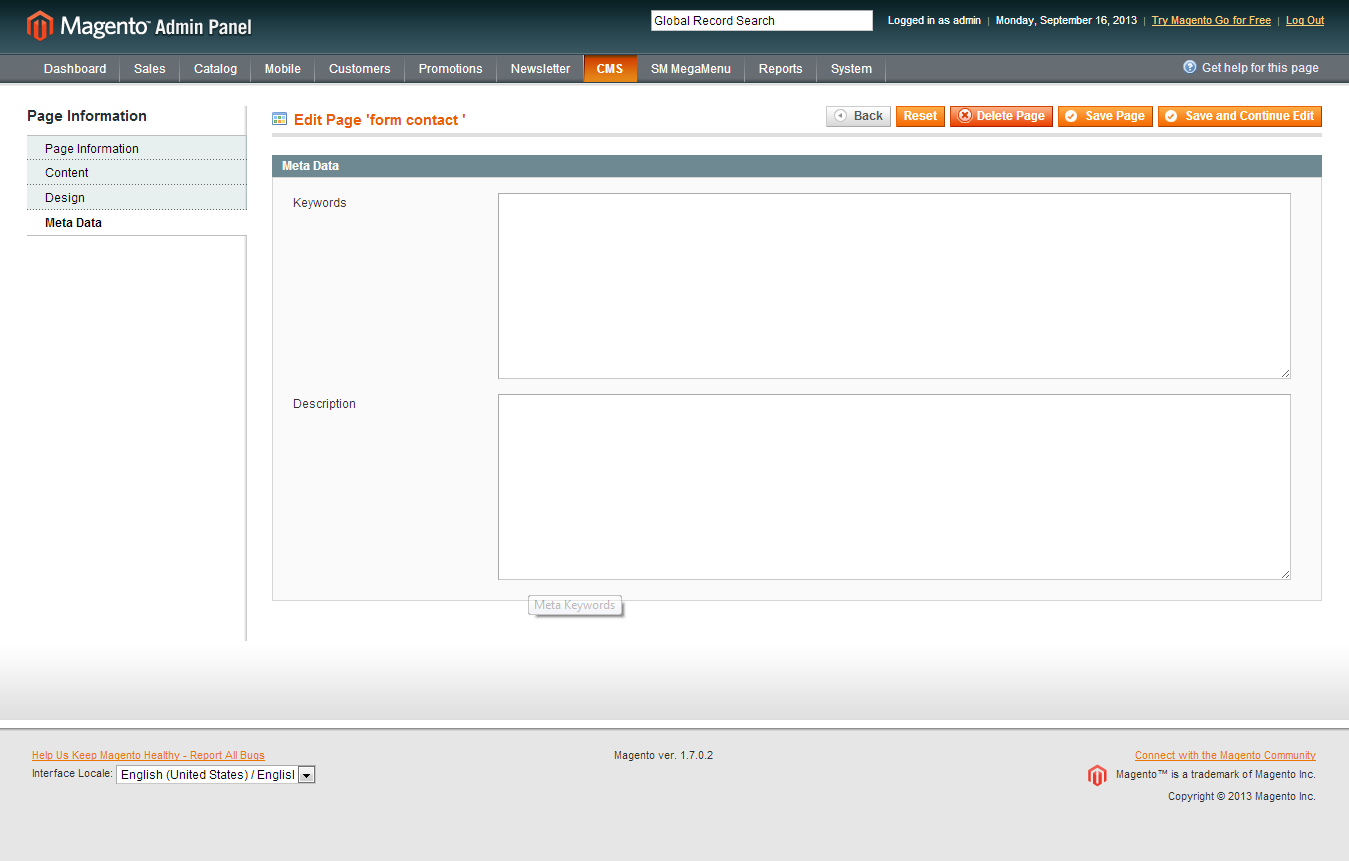Switch to the Content tab
Viewport: 1349px width, 861px height.
[136, 172]
